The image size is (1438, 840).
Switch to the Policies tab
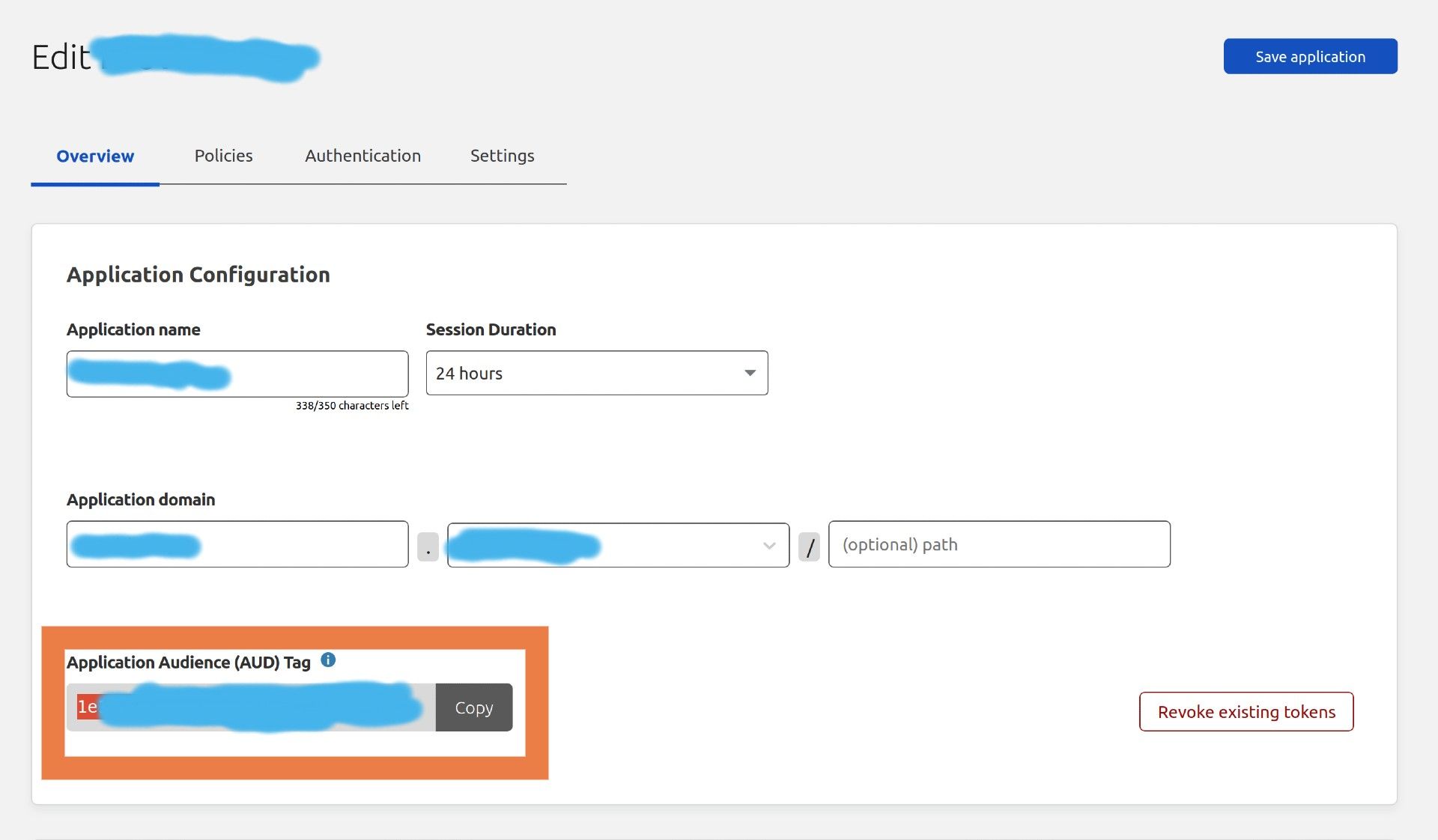[x=223, y=156]
